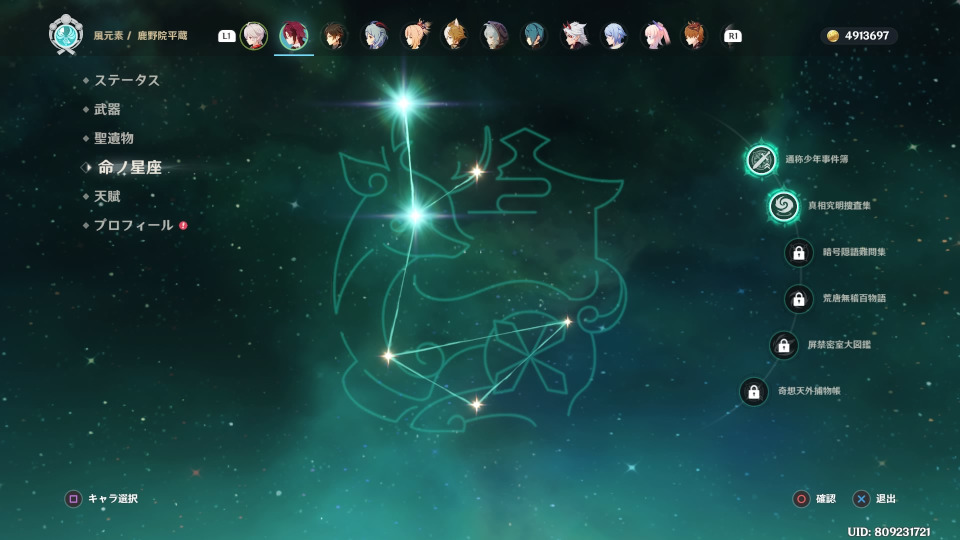This screenshot has width=960, height=540.
Task: Click the lock icon for 暗号隠語難問集
Action: coord(799,252)
